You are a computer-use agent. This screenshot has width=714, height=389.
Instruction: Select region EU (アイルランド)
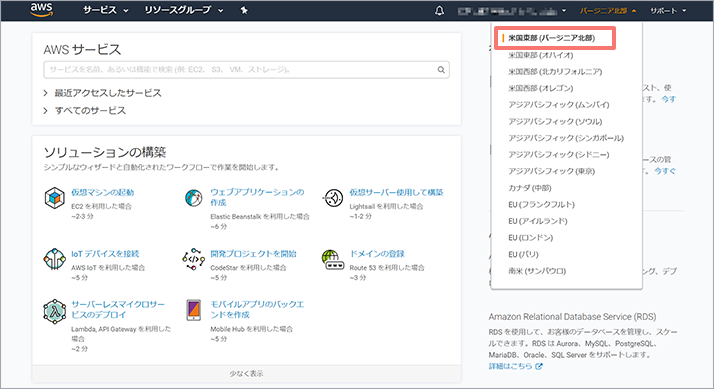[538, 221]
